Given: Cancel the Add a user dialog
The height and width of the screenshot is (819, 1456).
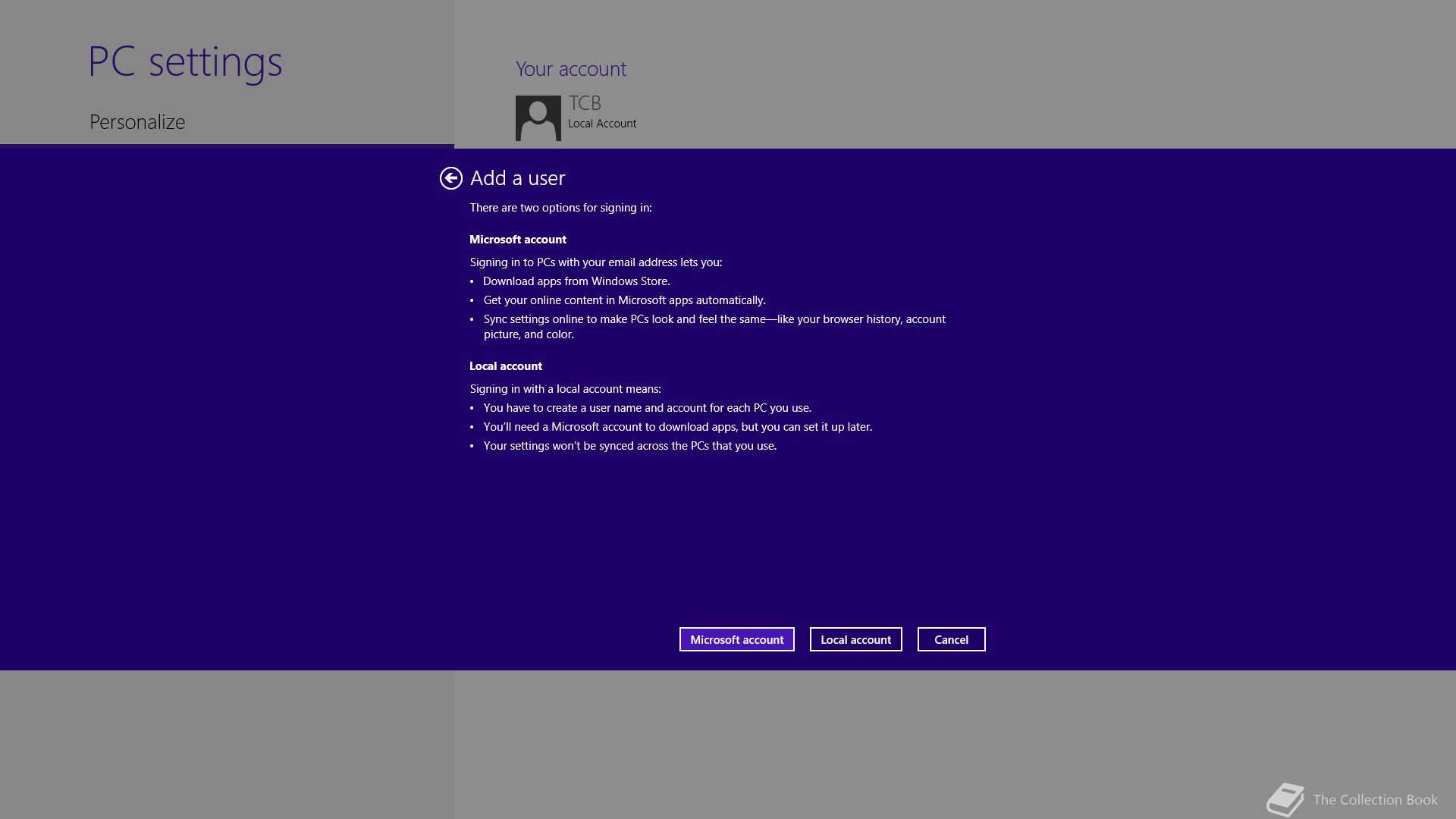Looking at the screenshot, I should pyautogui.click(x=952, y=639).
